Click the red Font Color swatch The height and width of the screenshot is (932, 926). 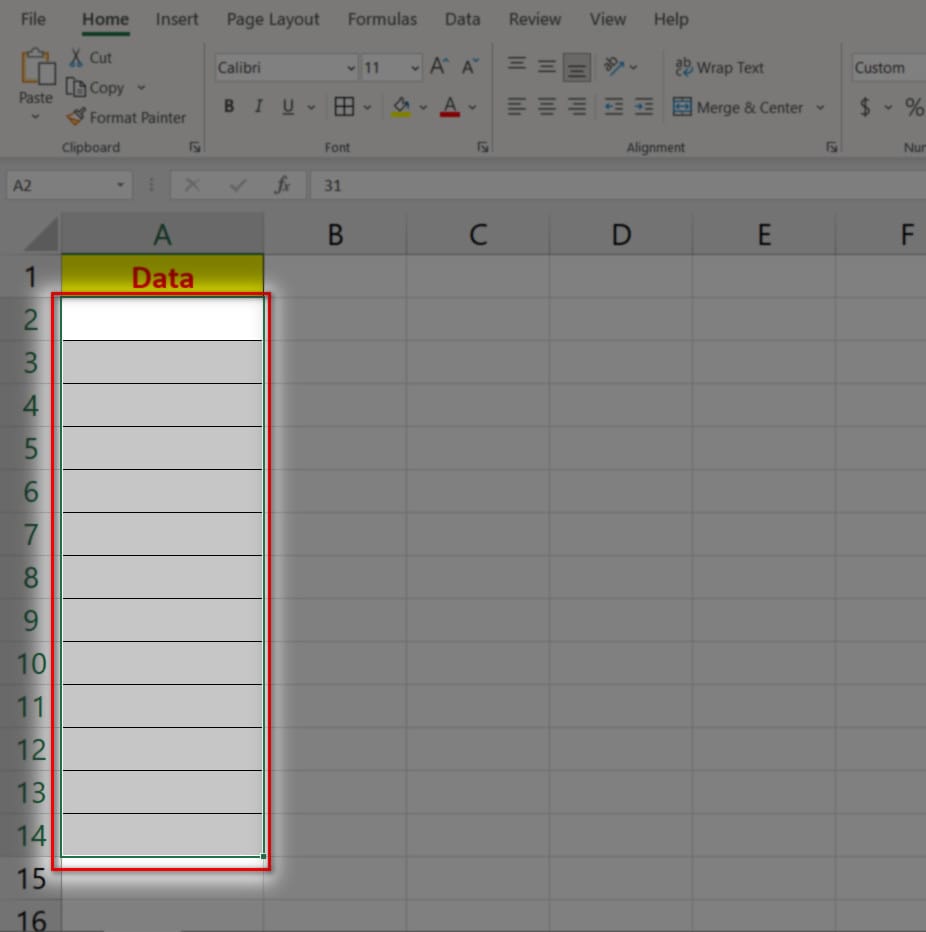449,107
